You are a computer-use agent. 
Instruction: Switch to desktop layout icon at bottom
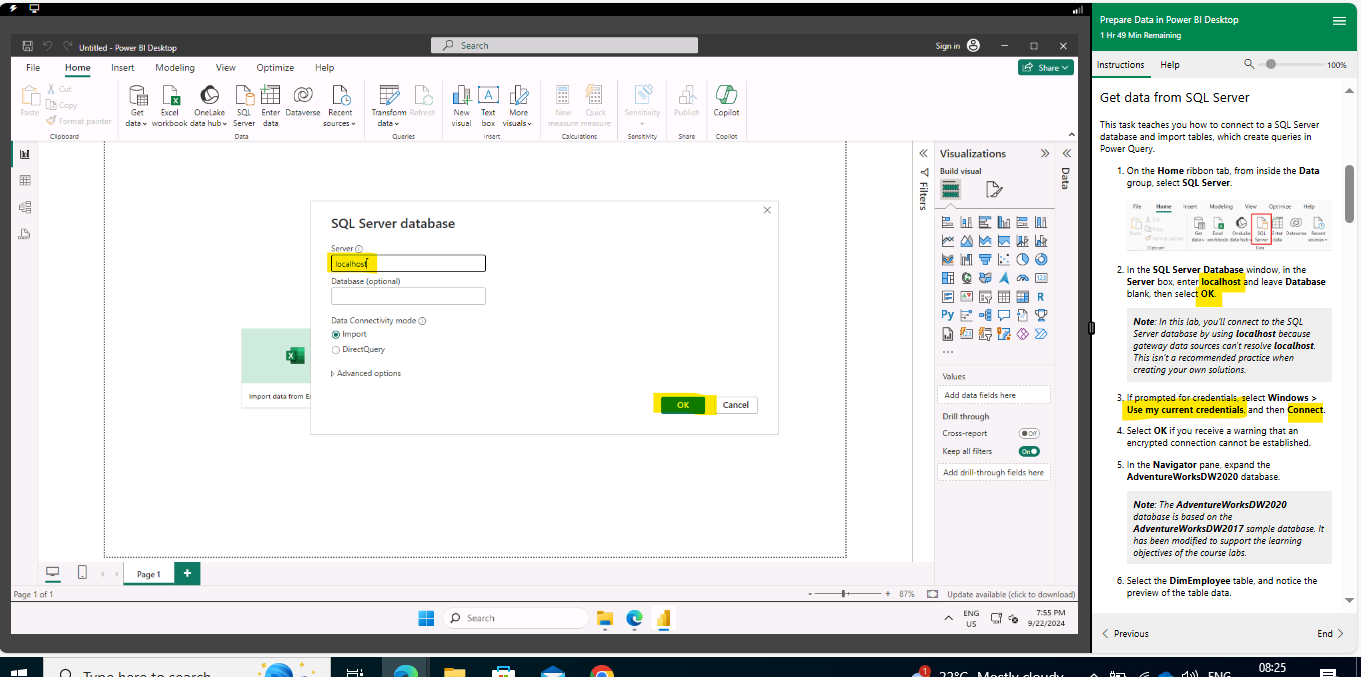pyautogui.click(x=53, y=572)
